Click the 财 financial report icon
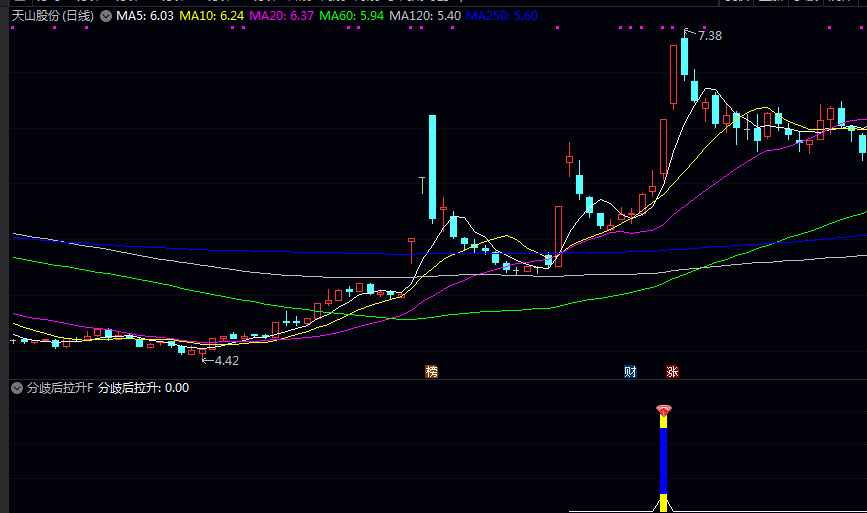 pyautogui.click(x=630, y=371)
